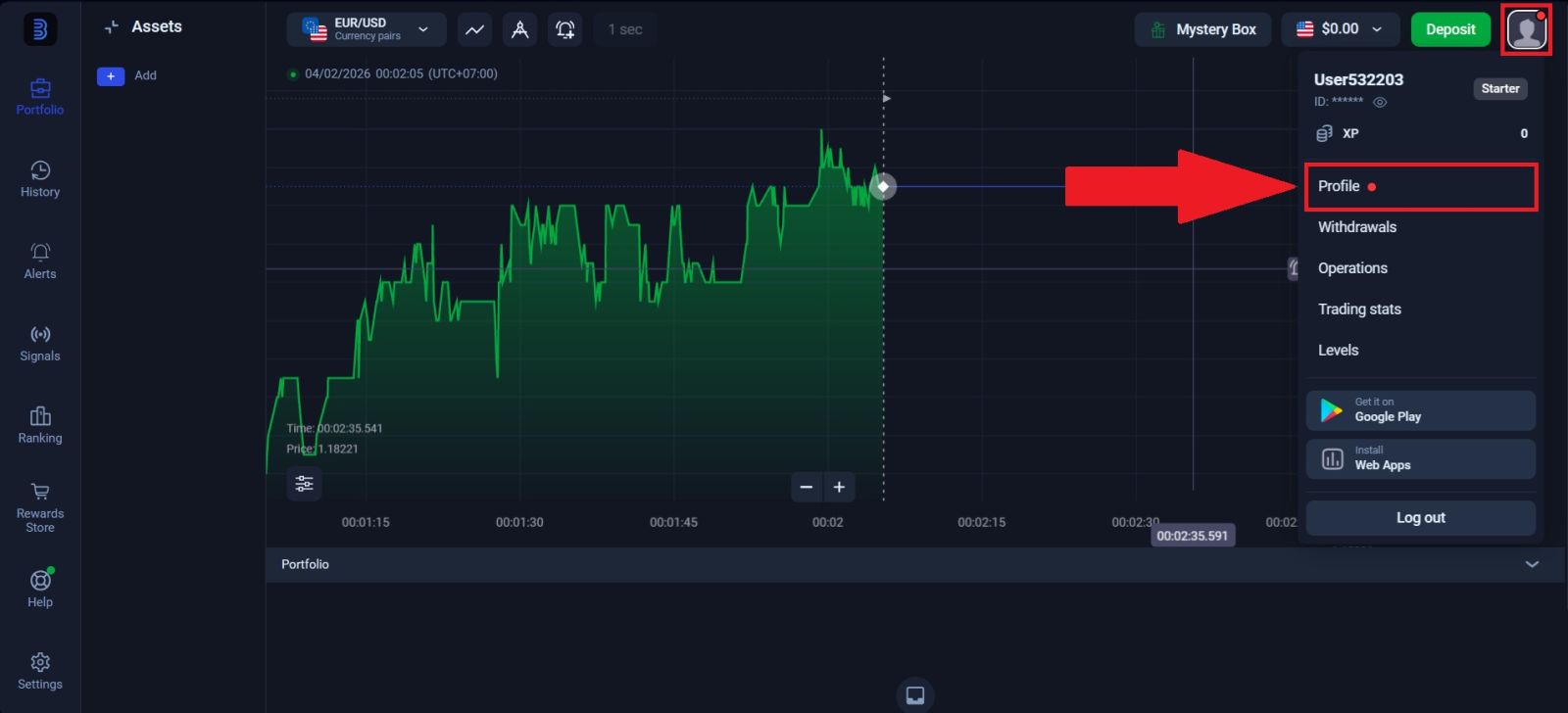Click the chart settings sliders icon

pyautogui.click(x=304, y=484)
